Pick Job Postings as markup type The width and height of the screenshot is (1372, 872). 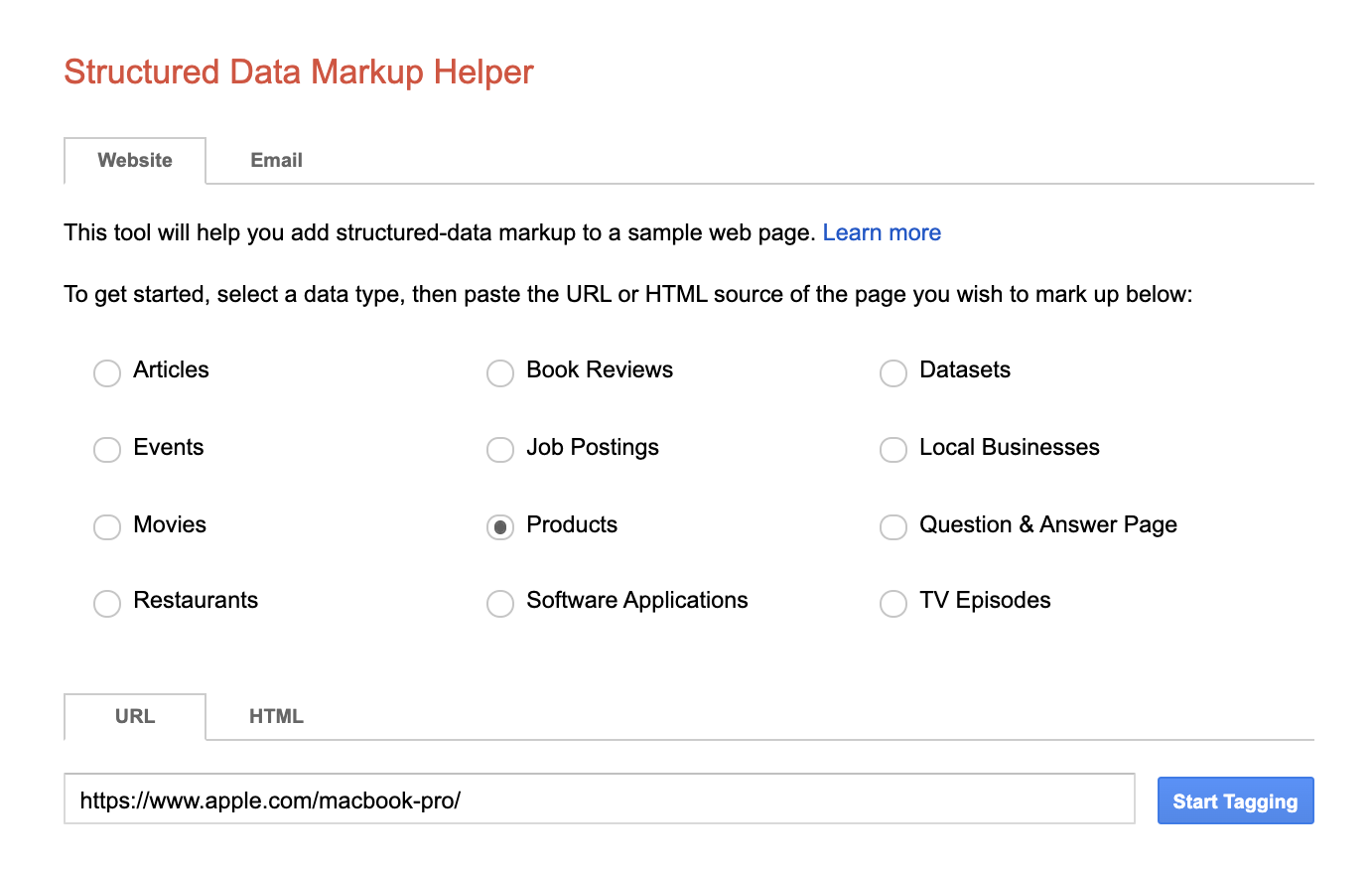tap(500, 450)
